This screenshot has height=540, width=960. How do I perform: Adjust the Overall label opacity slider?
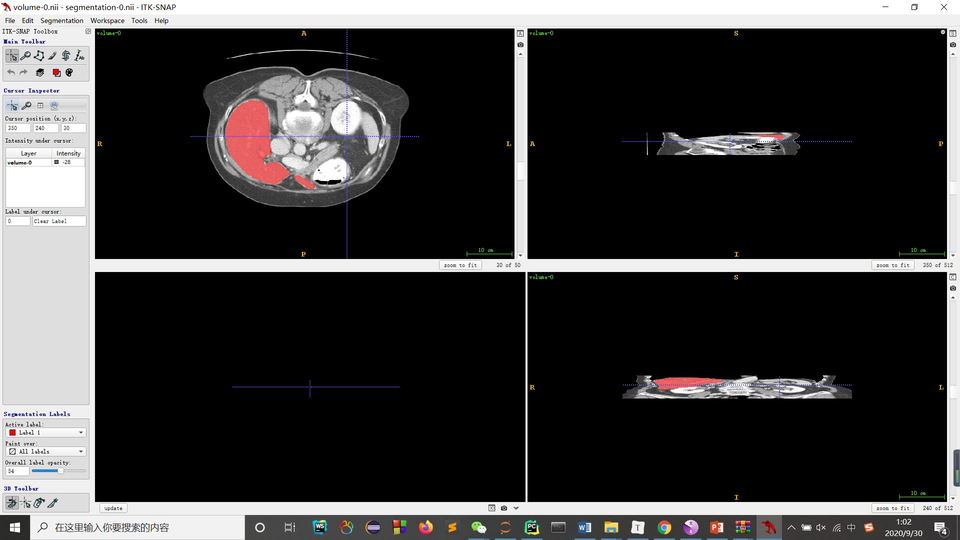coord(58,470)
